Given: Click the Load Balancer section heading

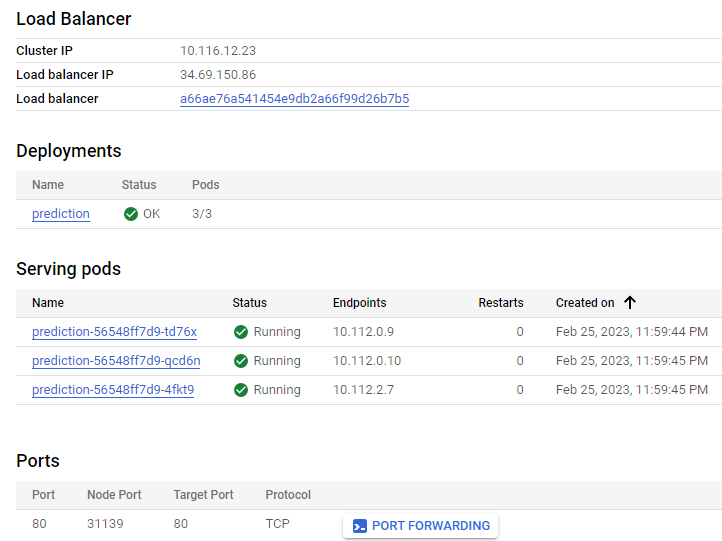Looking at the screenshot, I should click(74, 19).
